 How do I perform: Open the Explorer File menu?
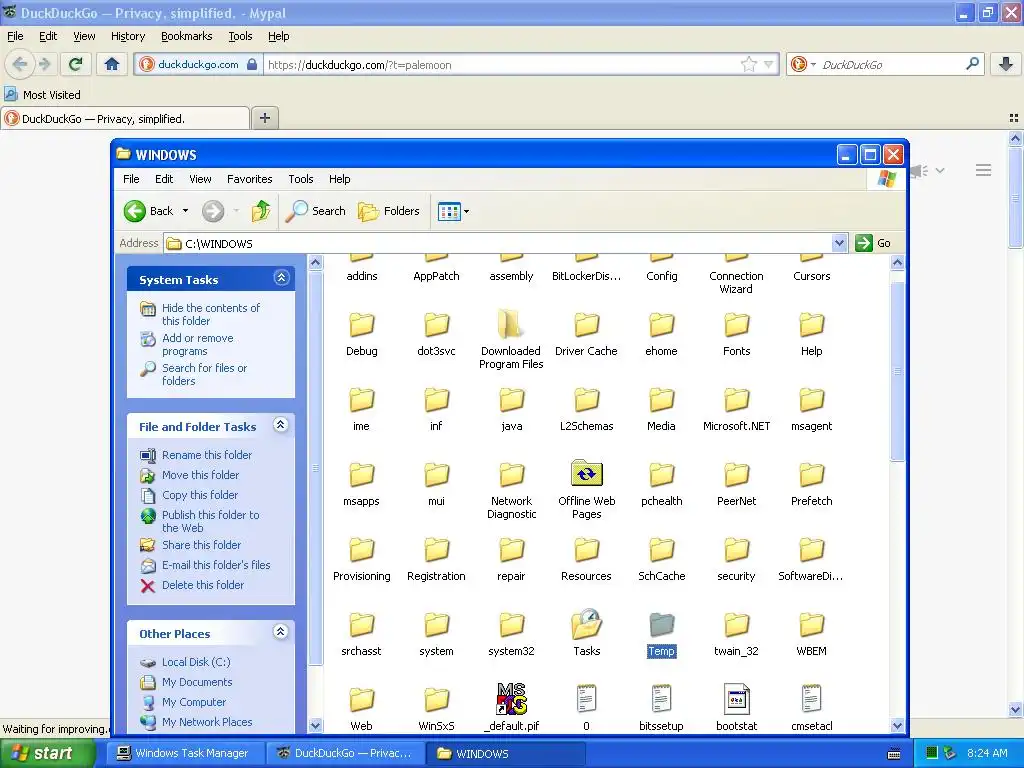click(131, 179)
